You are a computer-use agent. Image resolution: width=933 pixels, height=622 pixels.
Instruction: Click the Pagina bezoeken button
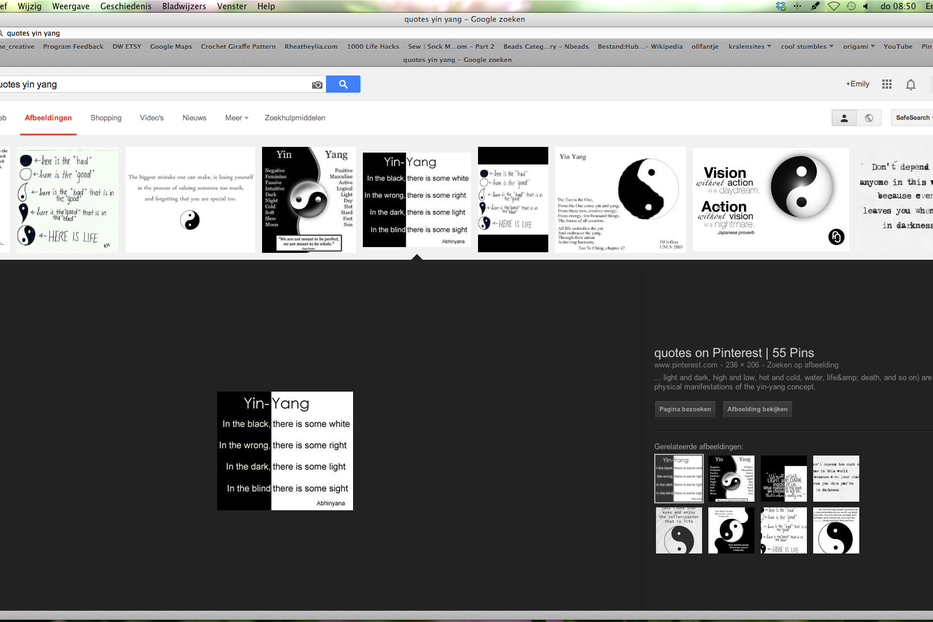685,409
